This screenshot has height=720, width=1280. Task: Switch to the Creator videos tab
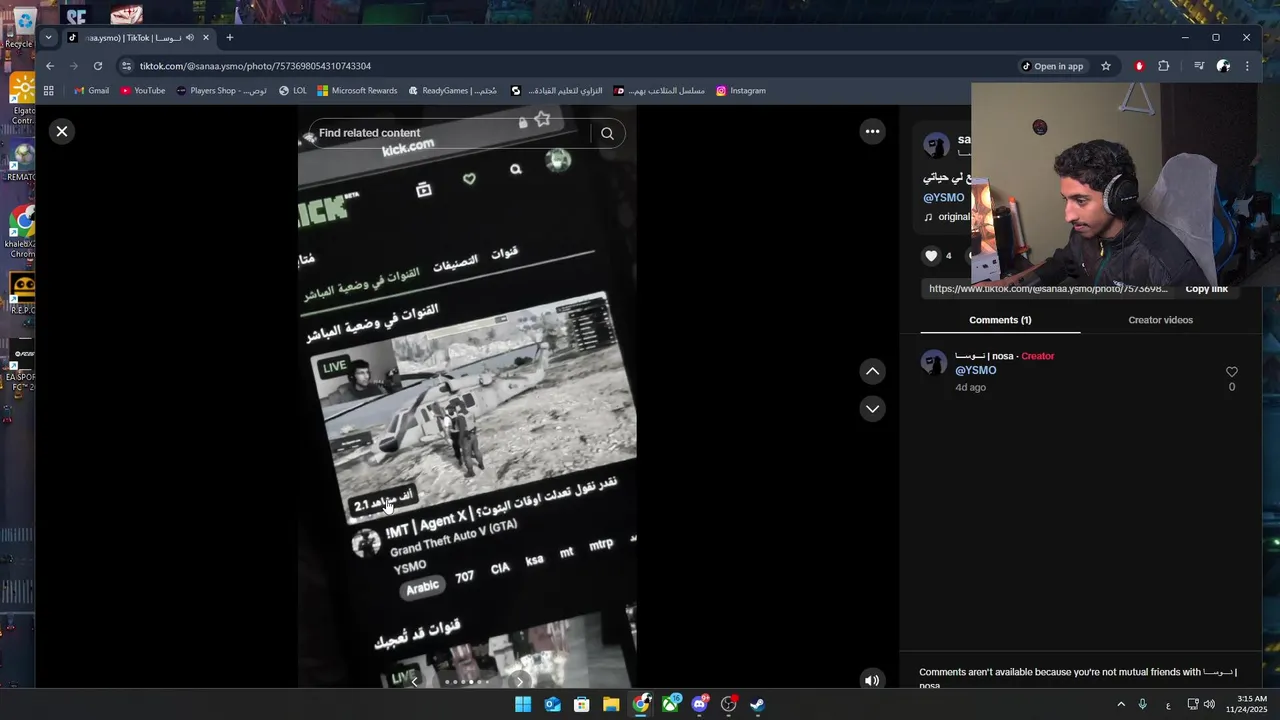point(1160,320)
